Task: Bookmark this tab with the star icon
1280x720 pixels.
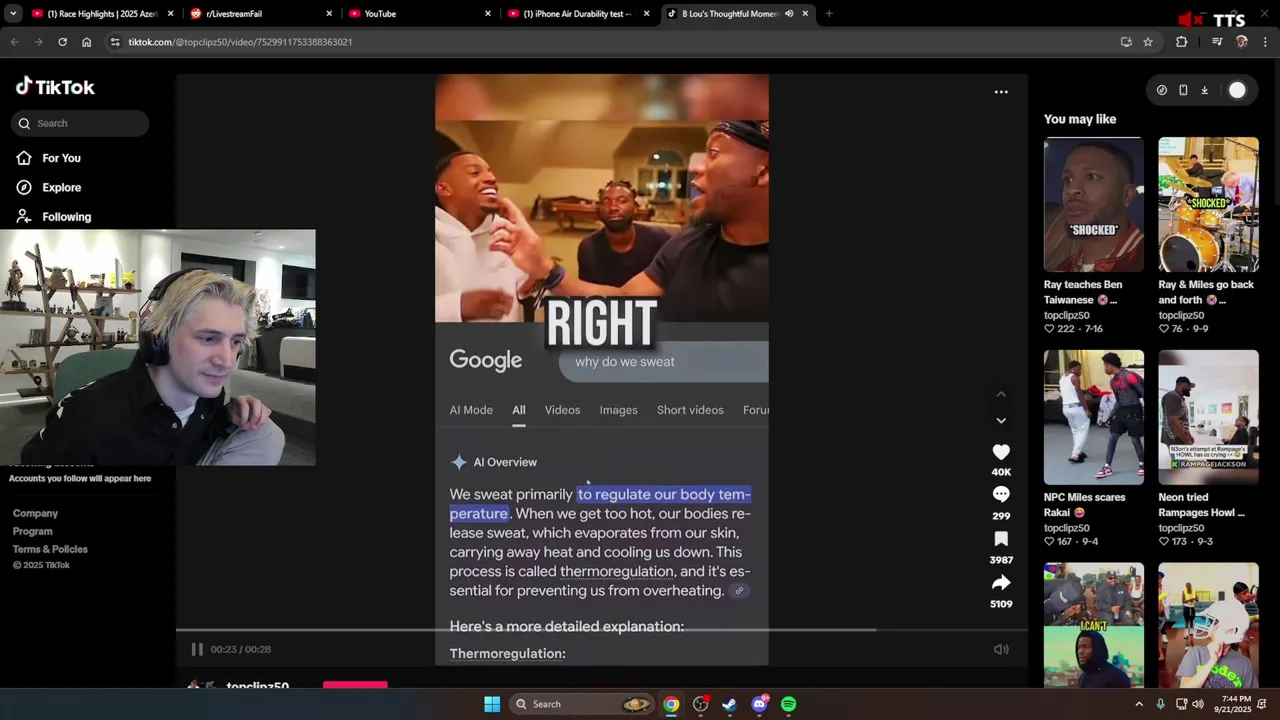Action: click(1148, 42)
